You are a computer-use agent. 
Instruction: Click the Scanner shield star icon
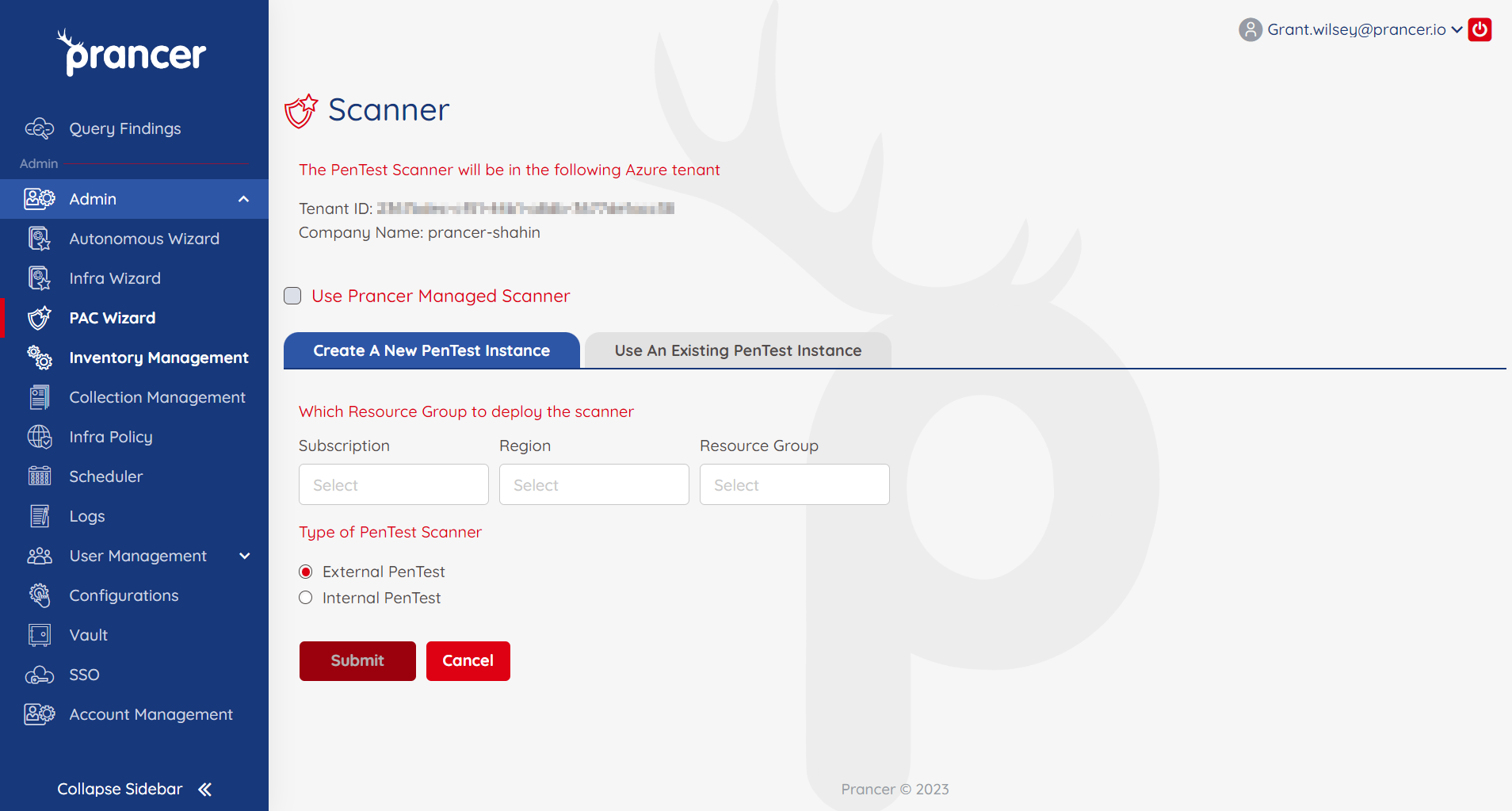coord(301,111)
